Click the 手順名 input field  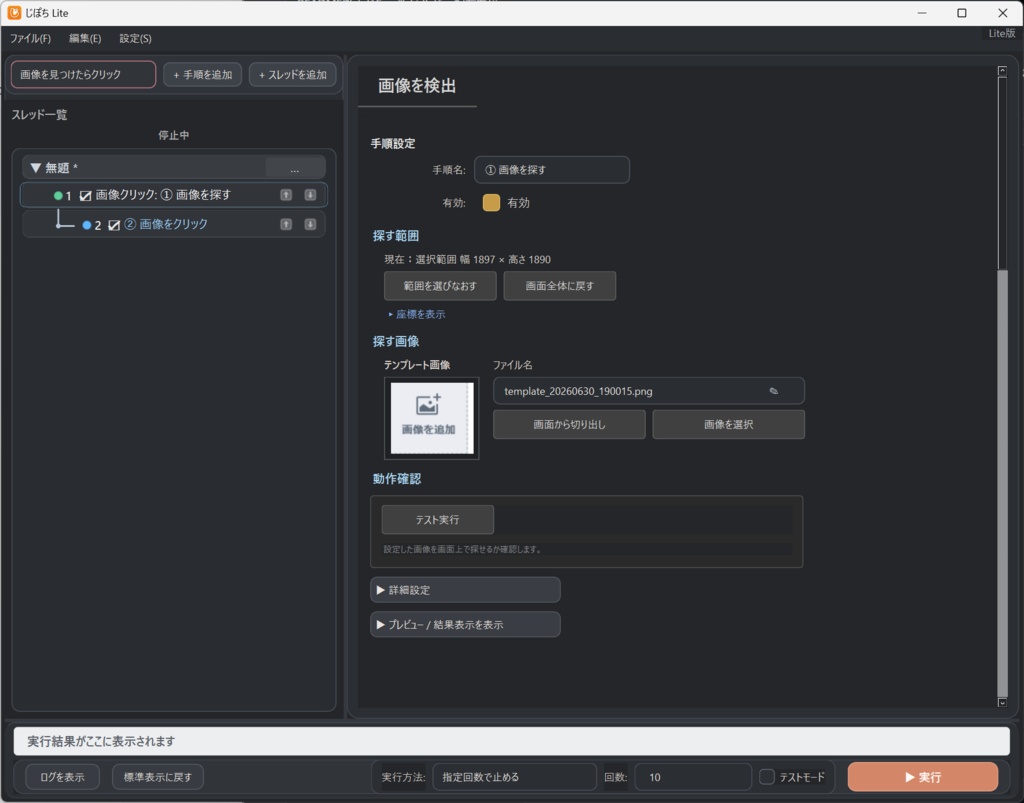tap(552, 170)
